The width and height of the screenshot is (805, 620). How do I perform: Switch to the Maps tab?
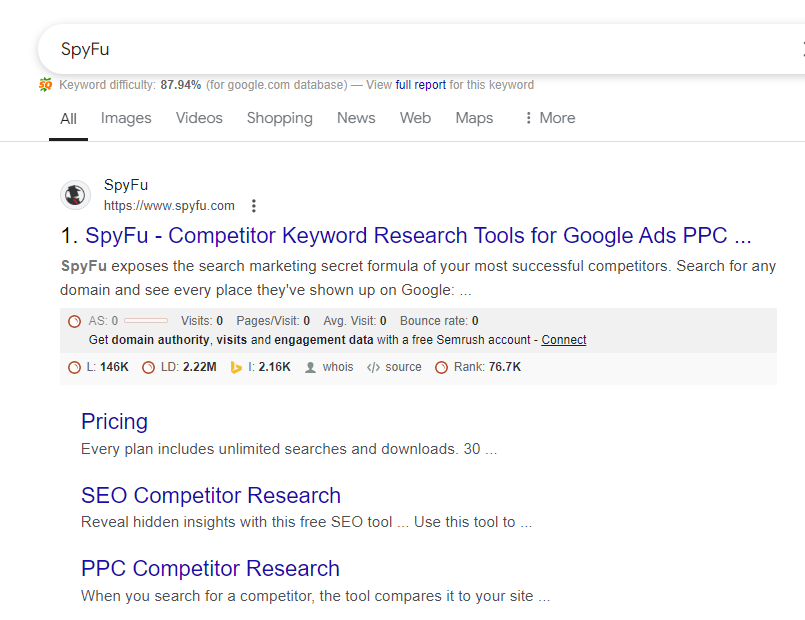(474, 118)
